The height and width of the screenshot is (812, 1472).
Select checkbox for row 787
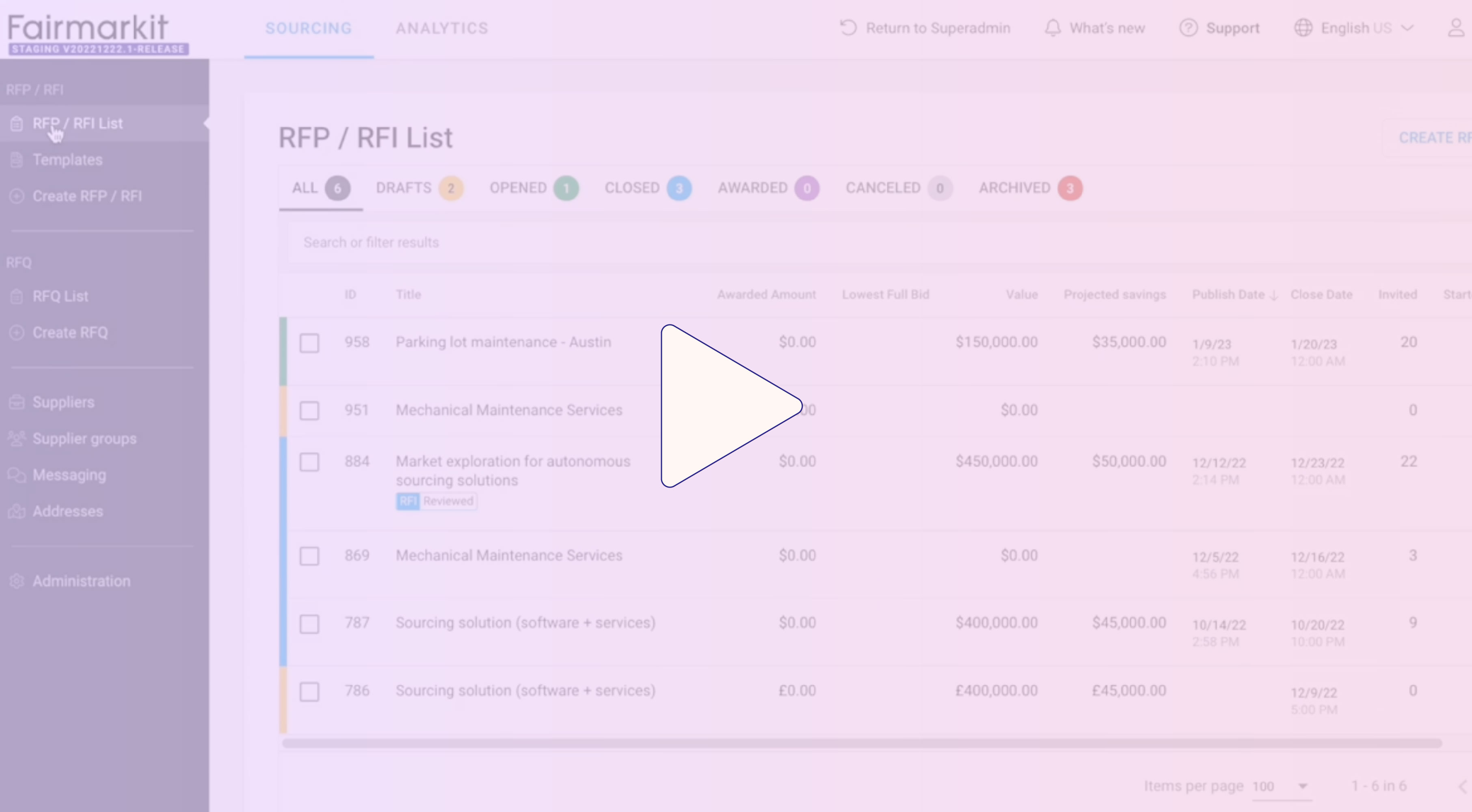click(310, 624)
